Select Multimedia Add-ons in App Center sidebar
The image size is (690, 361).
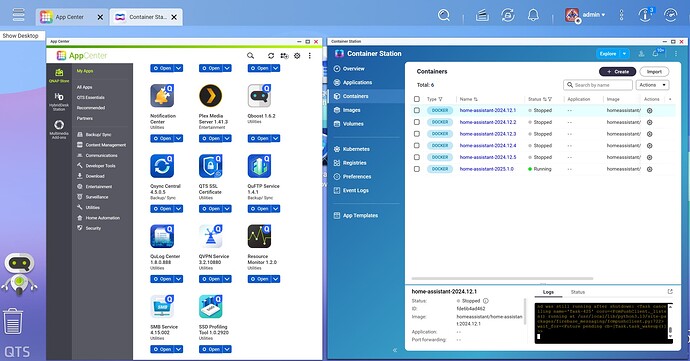coord(59,129)
